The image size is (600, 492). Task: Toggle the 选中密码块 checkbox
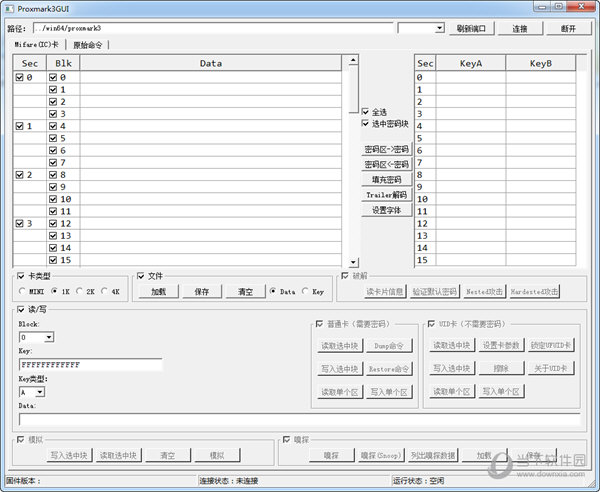tap(365, 124)
